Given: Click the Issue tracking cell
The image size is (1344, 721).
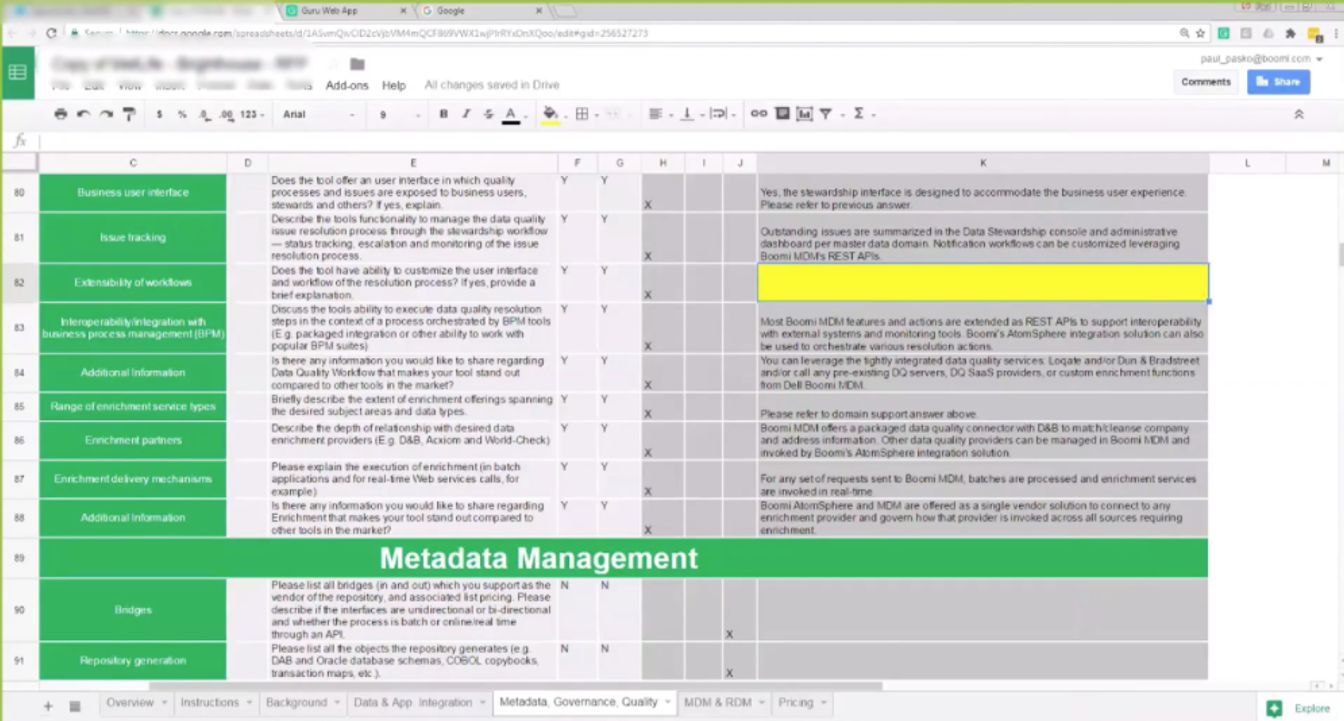Looking at the screenshot, I should click(x=133, y=238).
